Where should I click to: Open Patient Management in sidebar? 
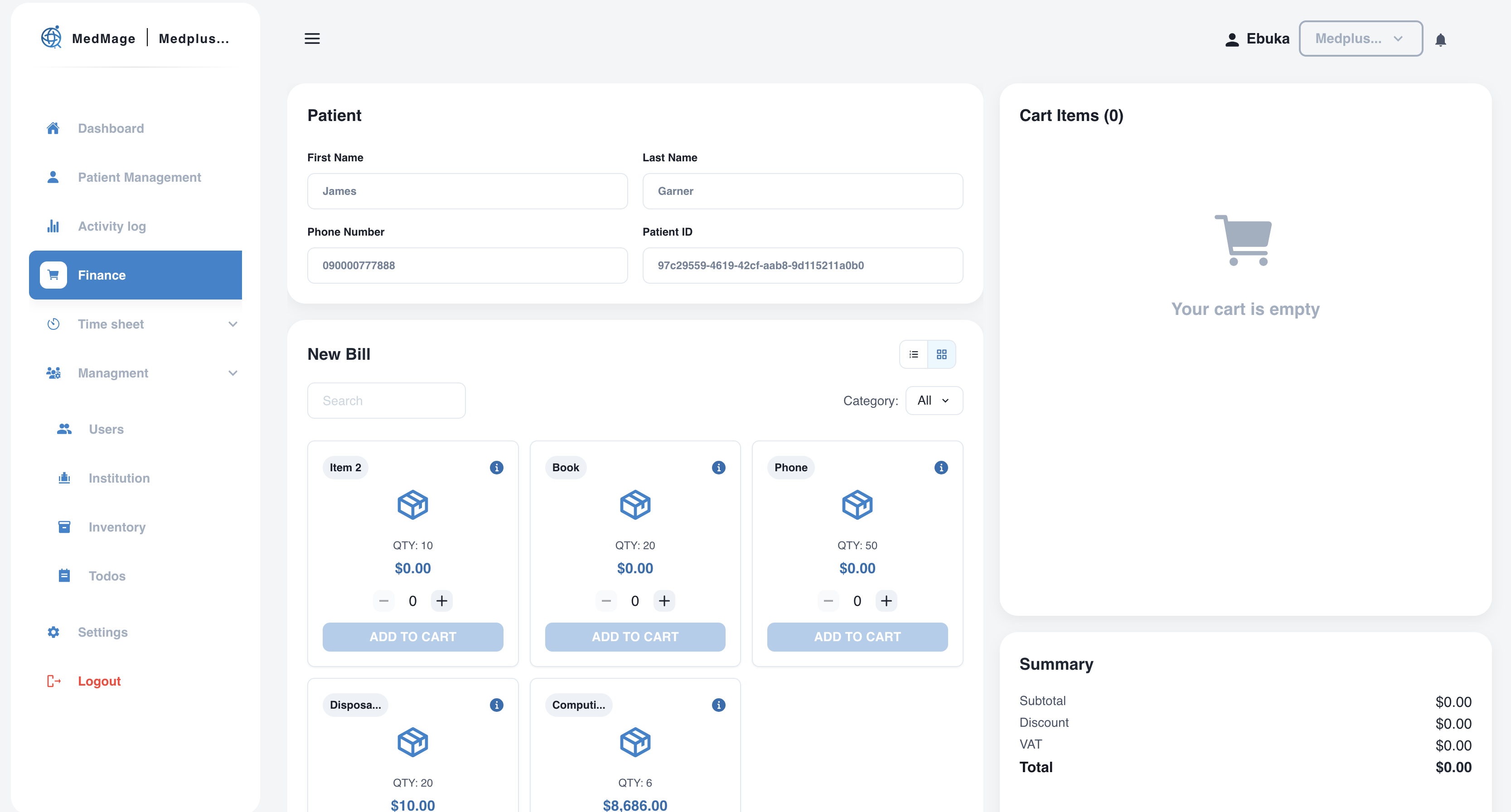tap(139, 177)
